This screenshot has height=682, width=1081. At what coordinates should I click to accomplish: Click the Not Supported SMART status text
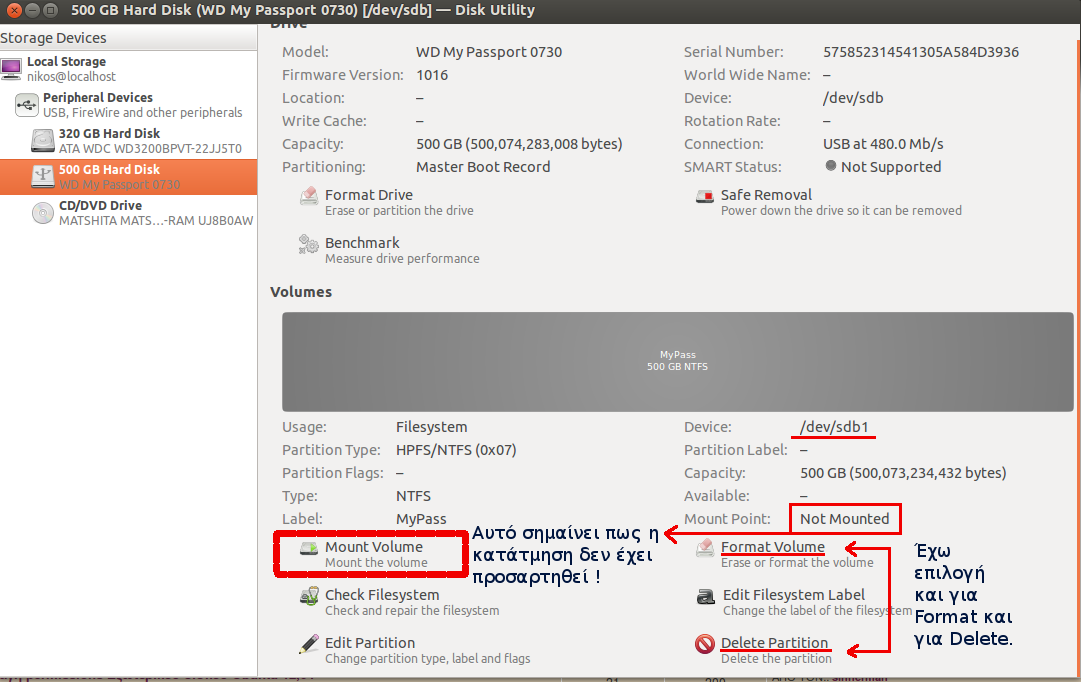891,167
